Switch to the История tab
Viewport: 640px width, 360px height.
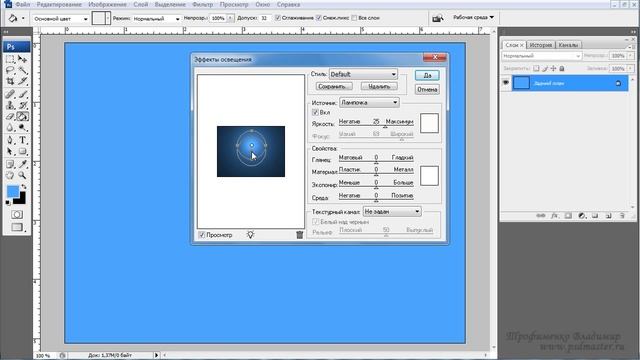541,45
